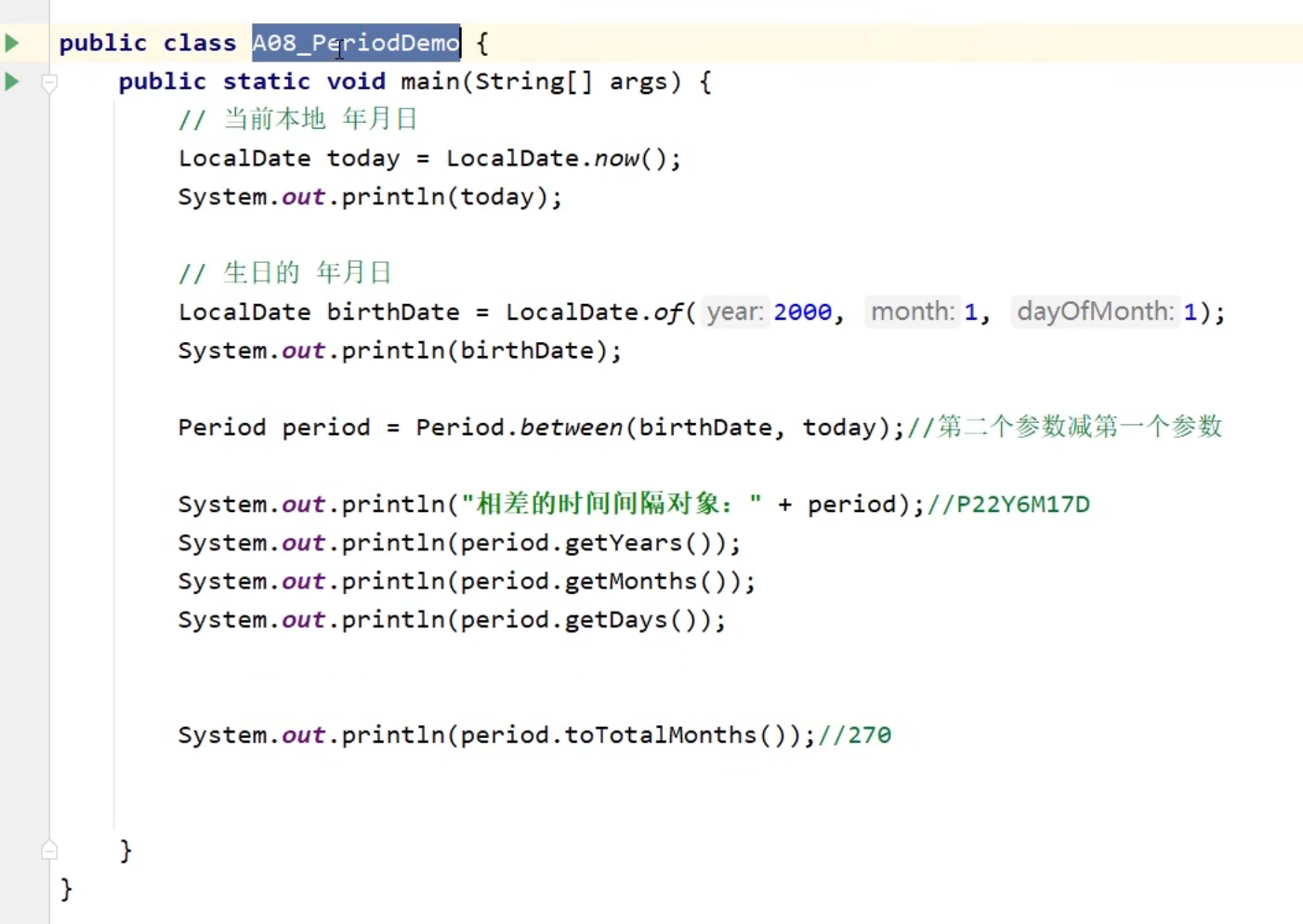Click the 'today' variable in its declaration
This screenshot has width=1303, height=924.
tap(363, 159)
